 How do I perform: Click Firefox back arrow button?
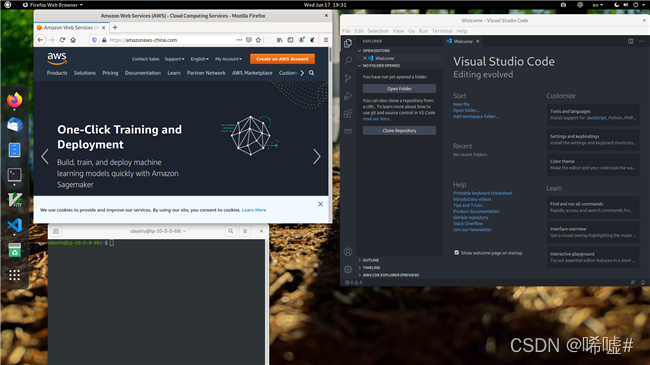click(40, 40)
